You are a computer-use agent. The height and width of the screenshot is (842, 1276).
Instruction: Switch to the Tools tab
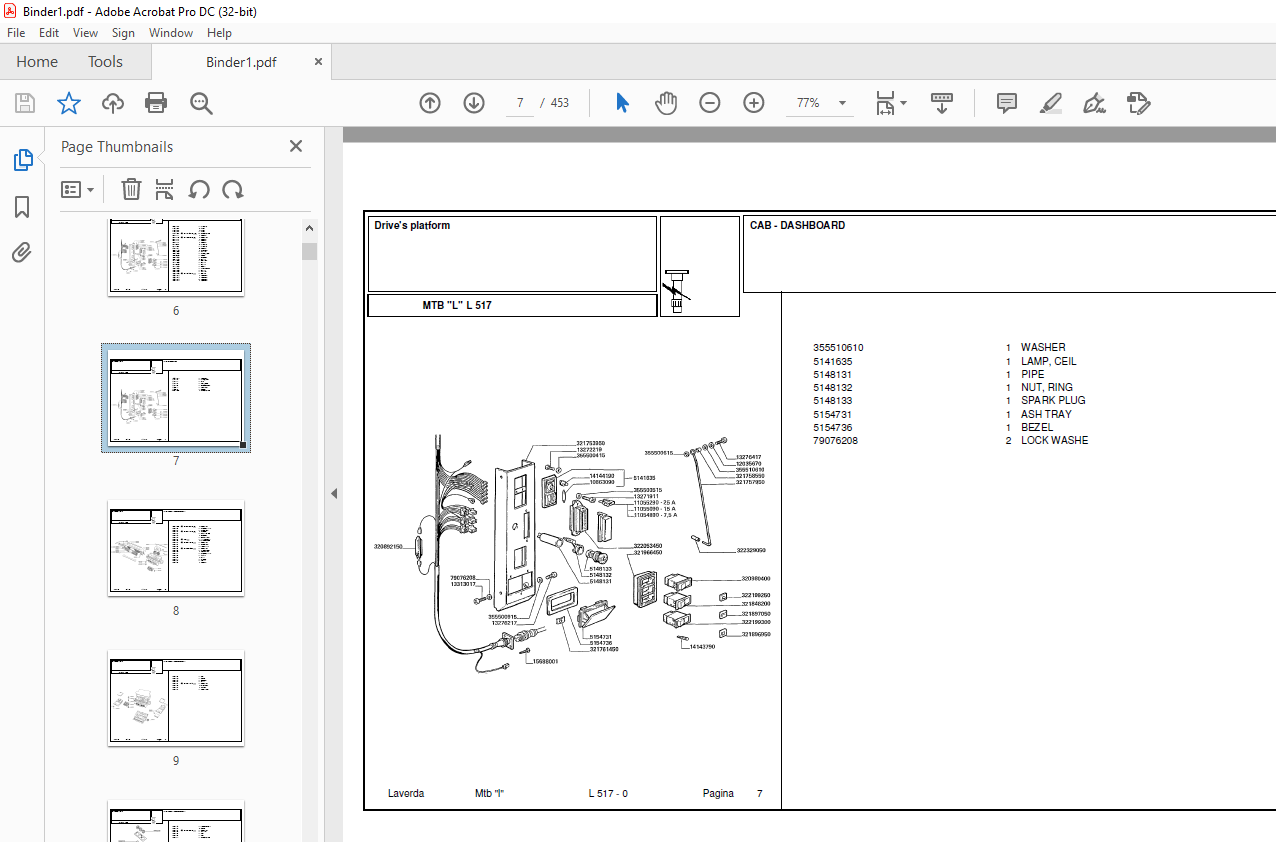pos(105,62)
